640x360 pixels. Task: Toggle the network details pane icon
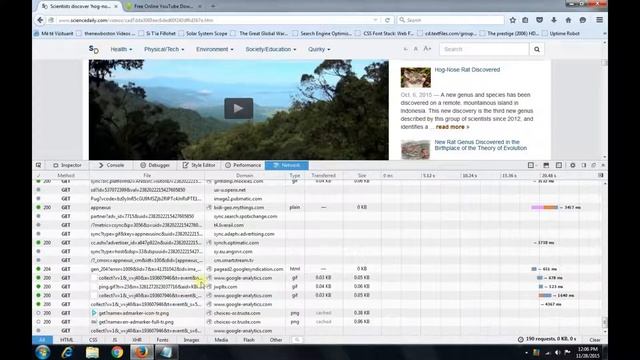pos(600,176)
